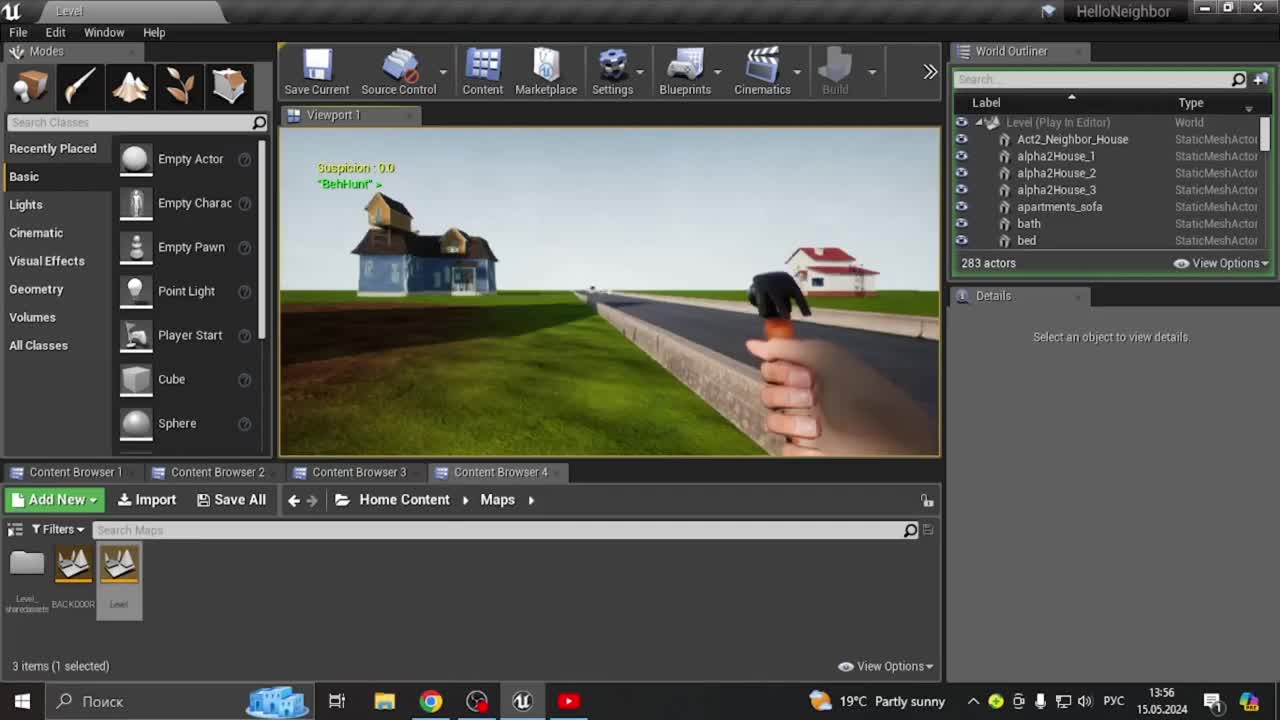This screenshot has width=1280, height=720.
Task: Click the Build toolbar button
Action: click(x=835, y=72)
